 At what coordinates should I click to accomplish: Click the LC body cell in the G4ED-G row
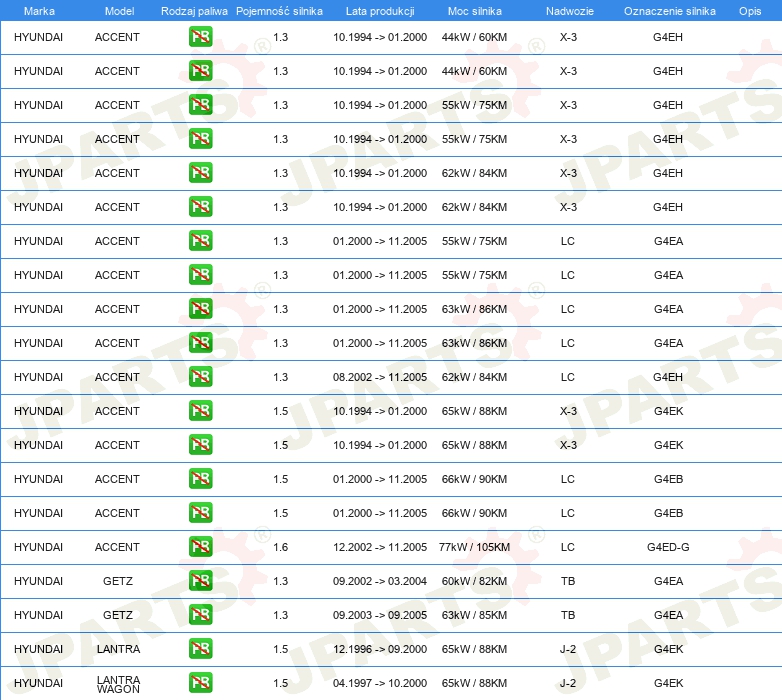coord(568,547)
